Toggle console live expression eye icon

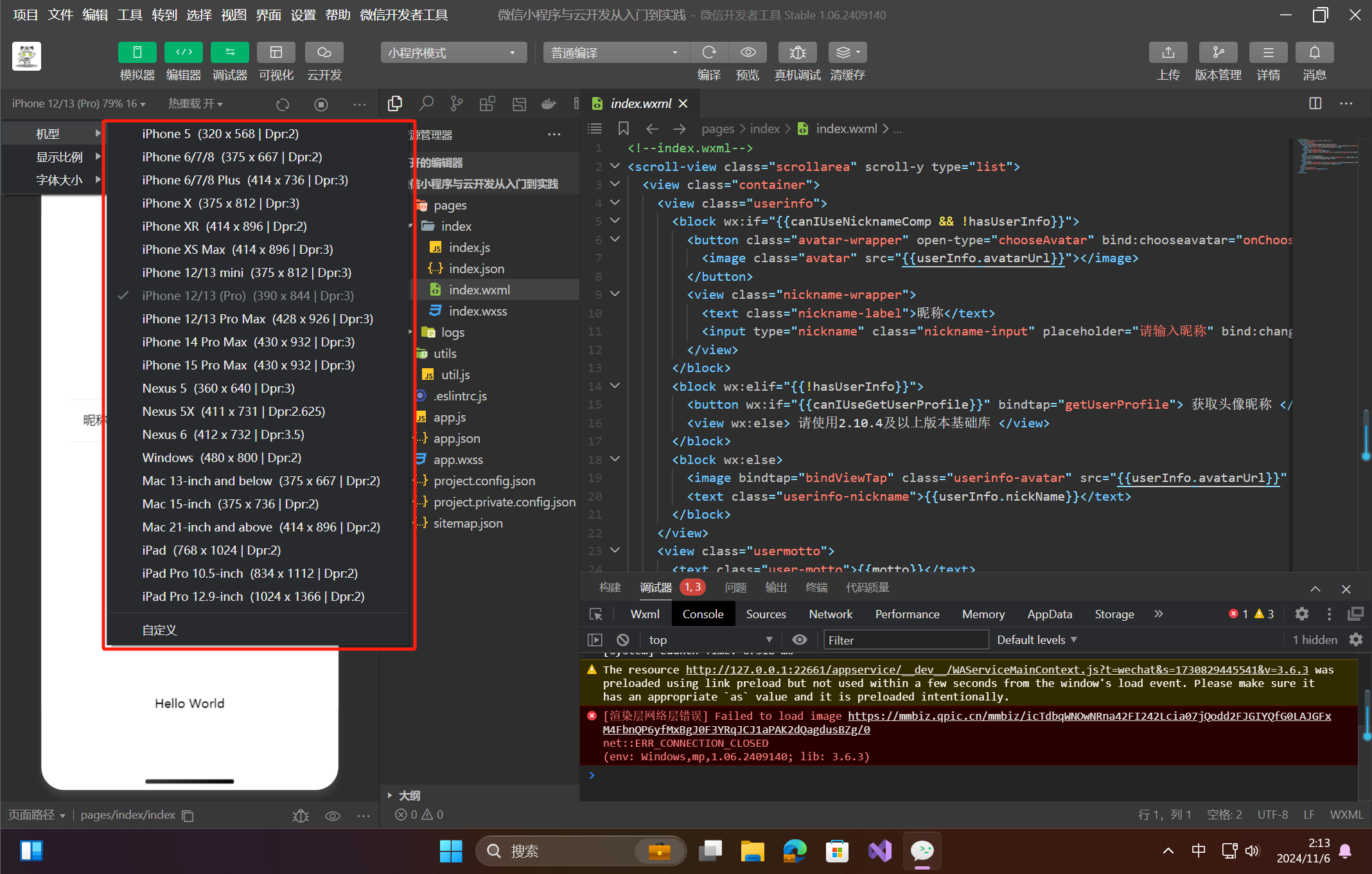799,640
